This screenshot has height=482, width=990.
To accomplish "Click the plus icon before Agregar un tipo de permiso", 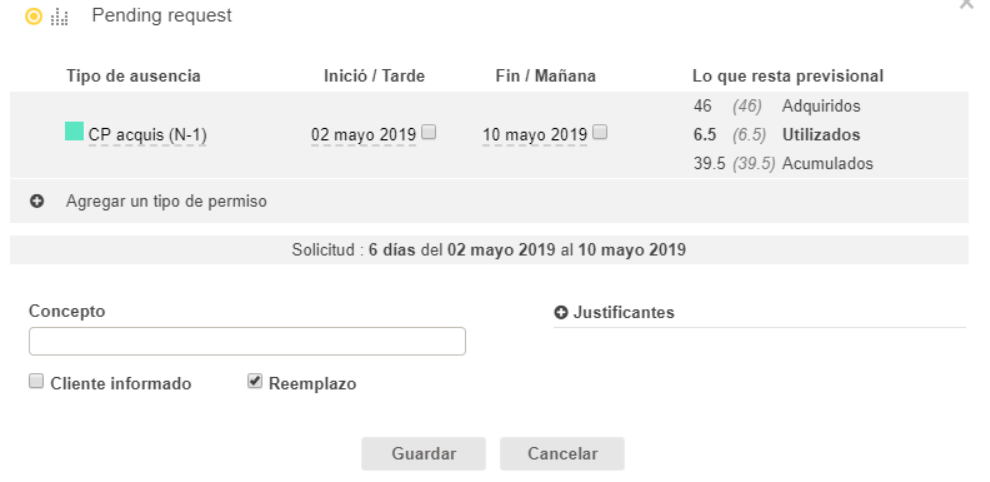I will (37, 201).
